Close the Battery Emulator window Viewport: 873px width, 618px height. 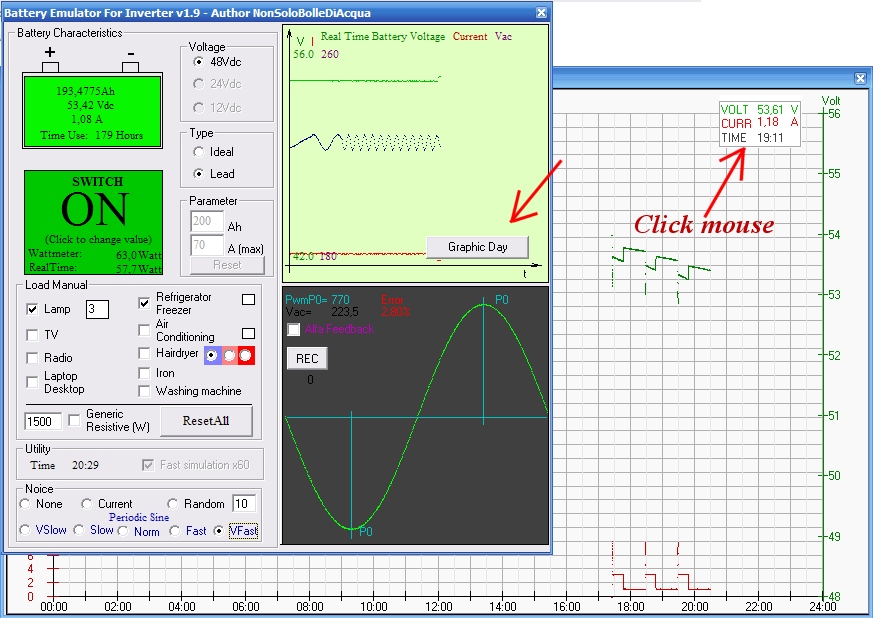(x=541, y=12)
